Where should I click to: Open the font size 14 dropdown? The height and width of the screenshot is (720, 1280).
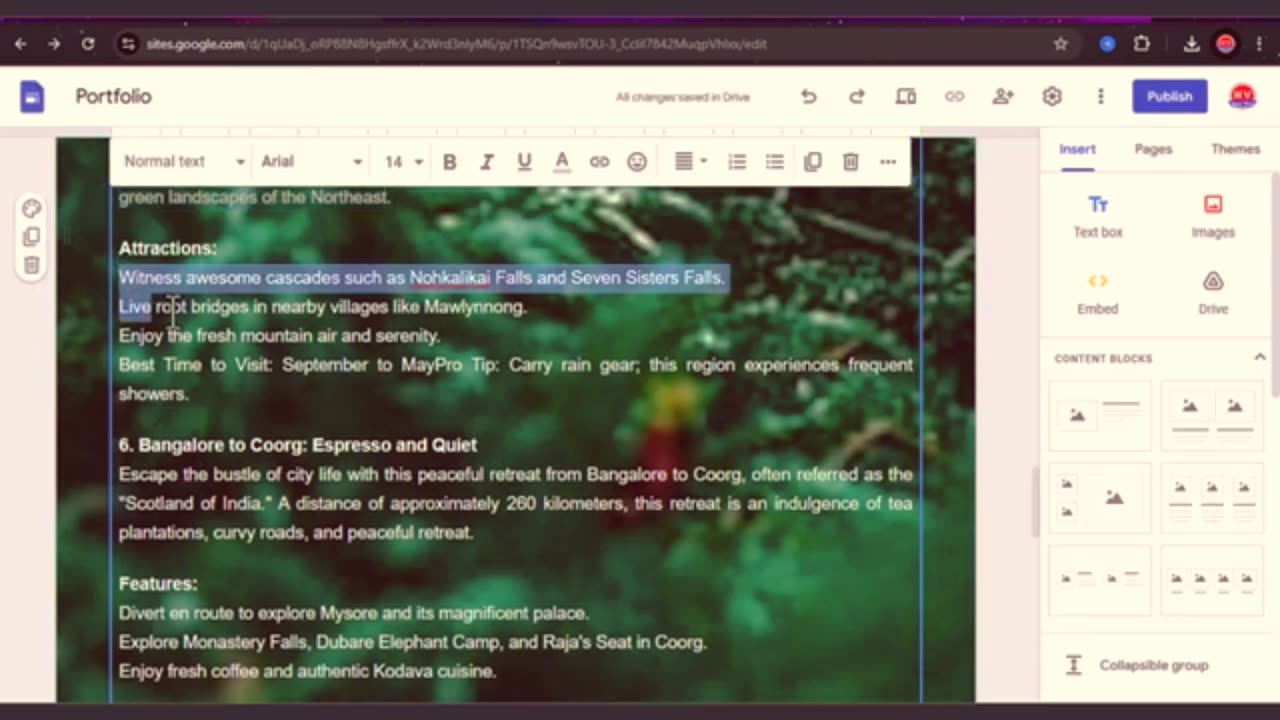pyautogui.click(x=404, y=162)
